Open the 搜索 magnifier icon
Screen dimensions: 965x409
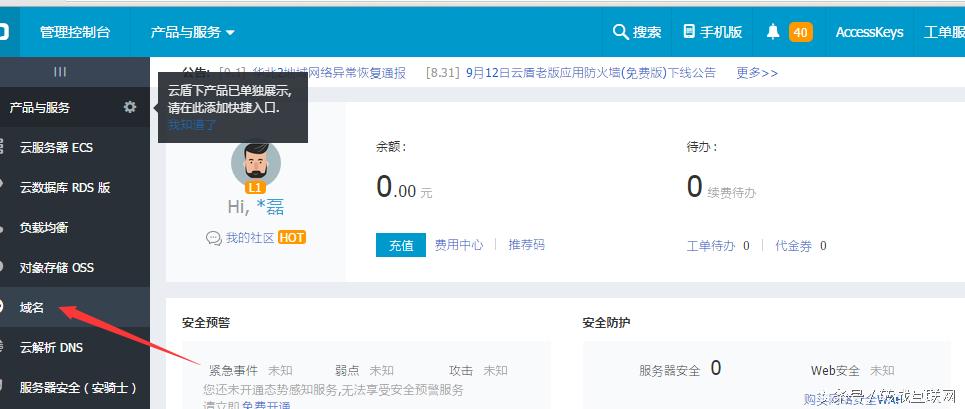620,32
